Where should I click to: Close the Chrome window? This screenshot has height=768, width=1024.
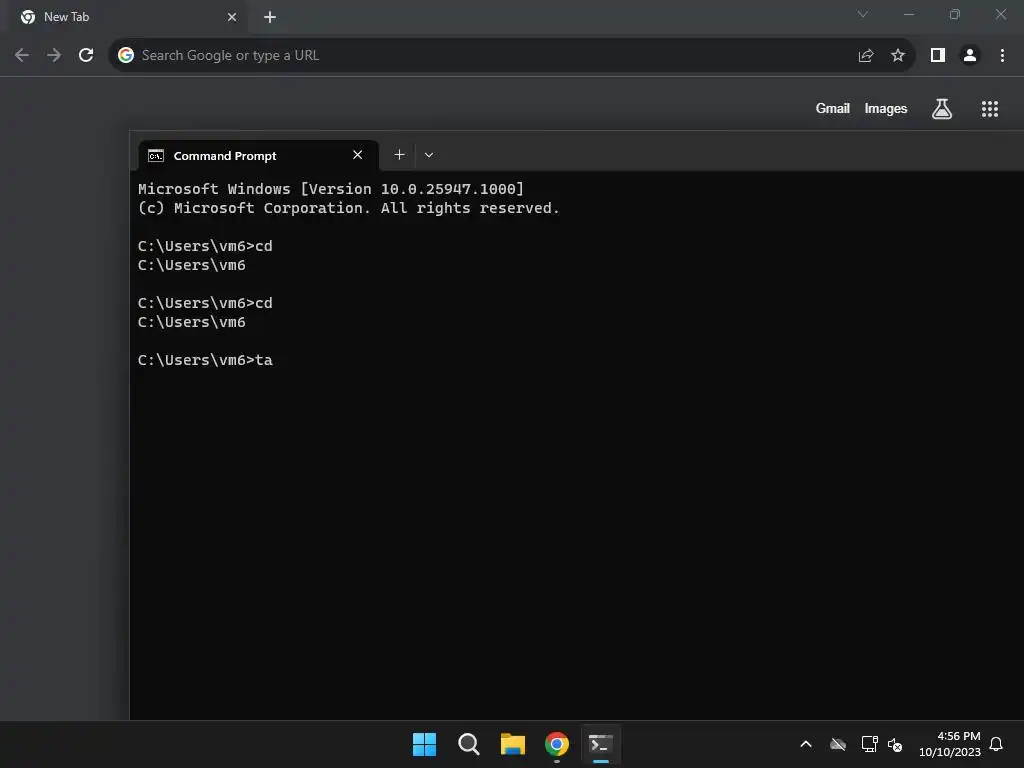tap(1000, 14)
